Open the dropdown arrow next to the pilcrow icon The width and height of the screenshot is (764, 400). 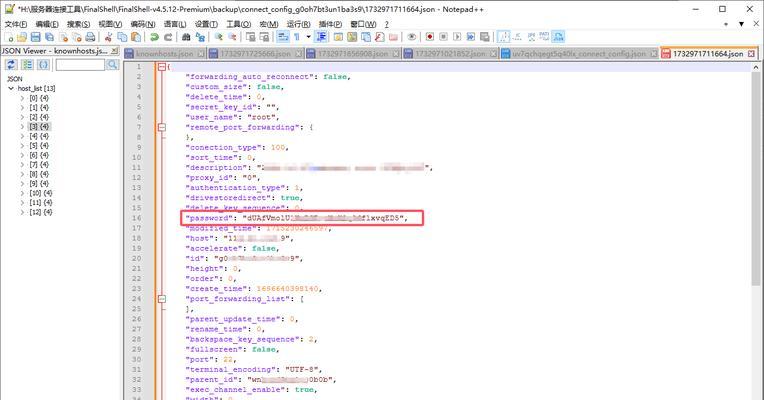click(x=308, y=37)
